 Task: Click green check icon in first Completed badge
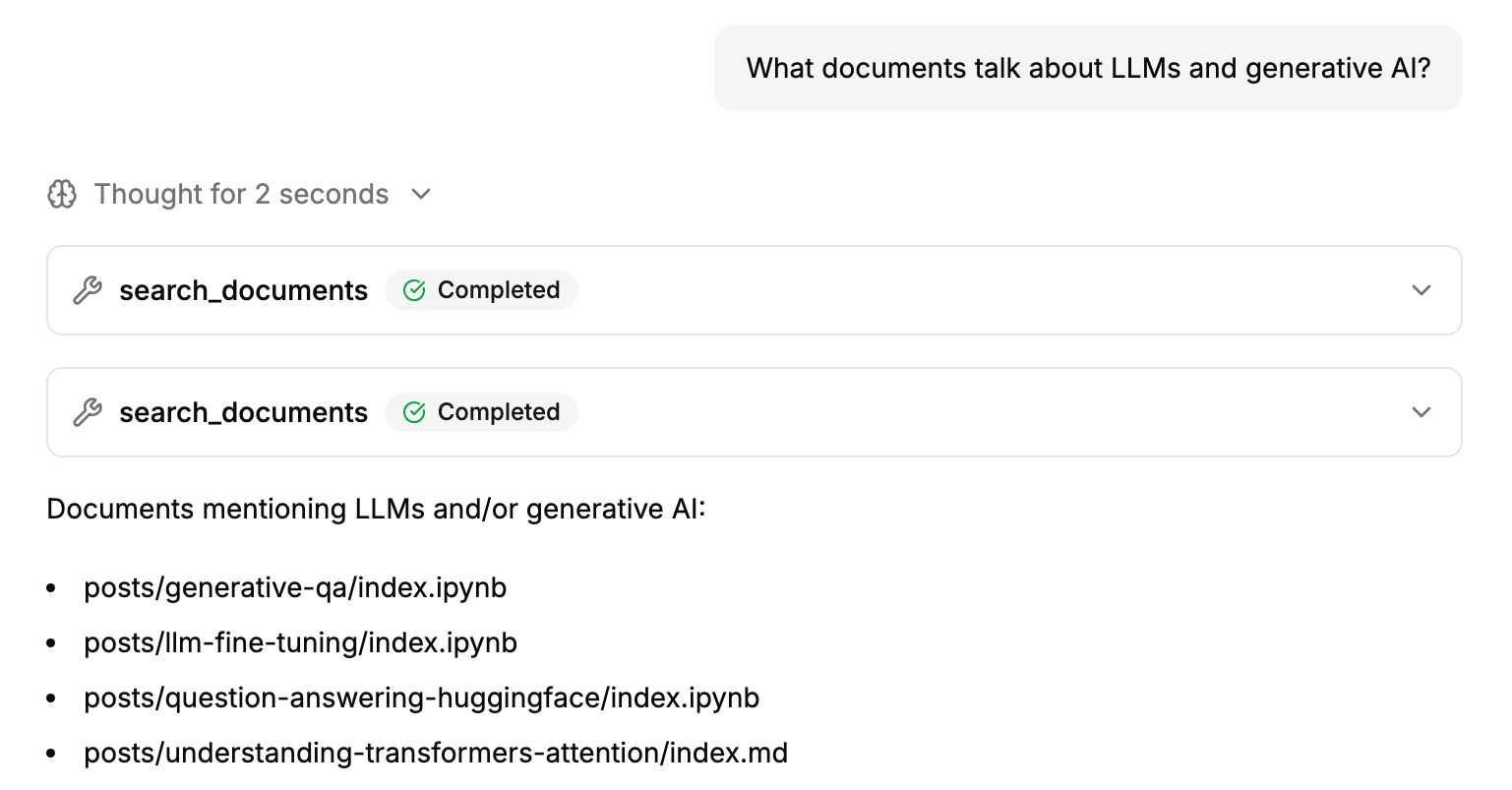(x=414, y=290)
